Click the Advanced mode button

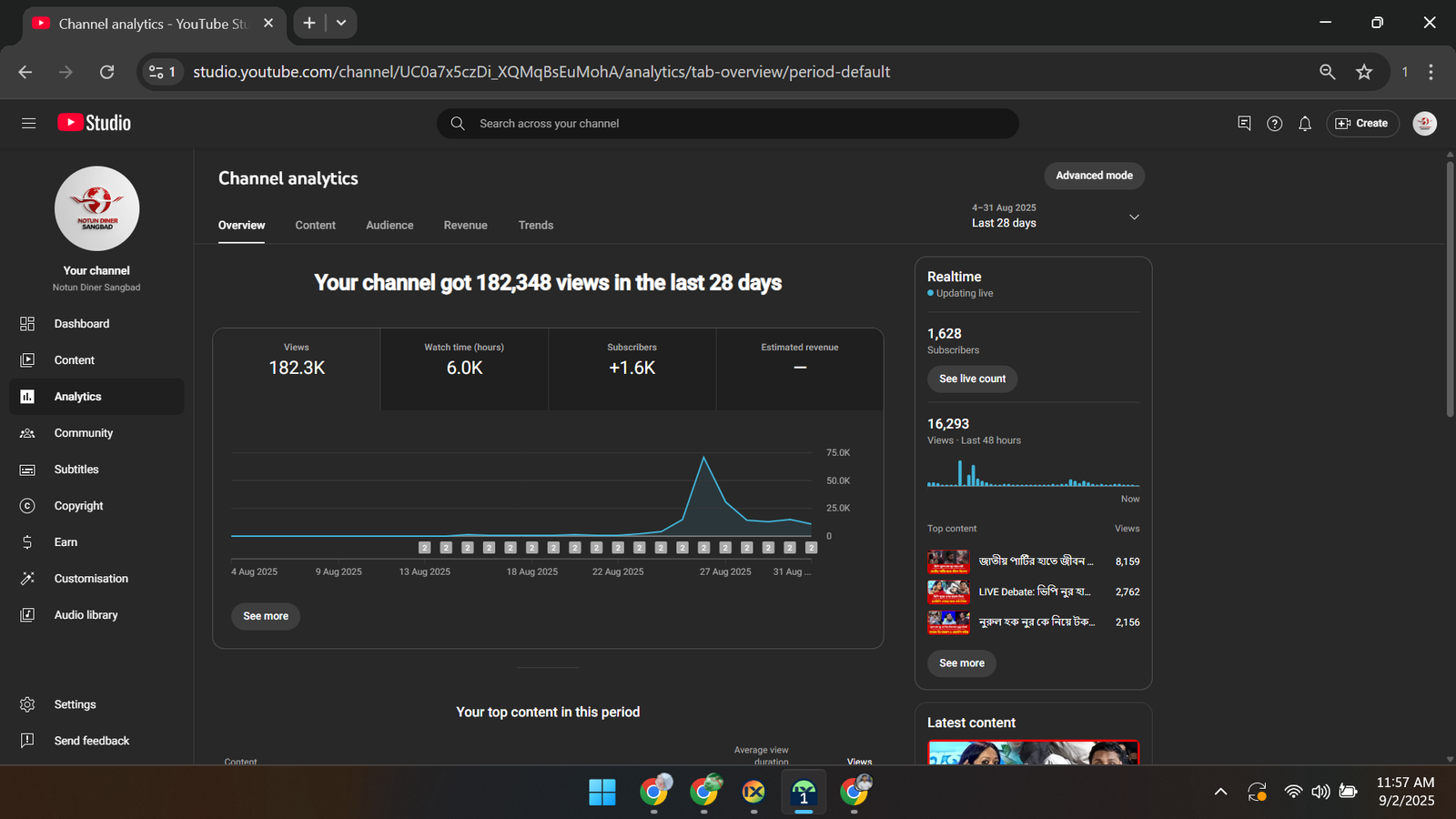pyautogui.click(x=1094, y=176)
